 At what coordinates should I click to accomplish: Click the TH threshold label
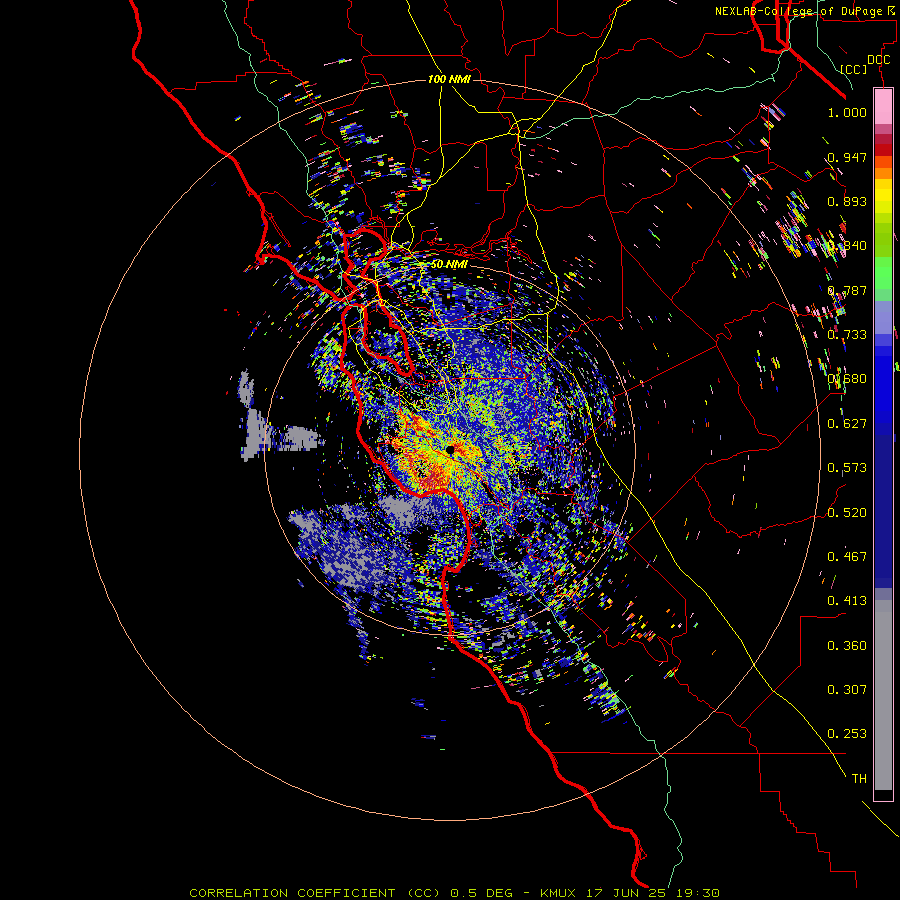tap(859, 779)
